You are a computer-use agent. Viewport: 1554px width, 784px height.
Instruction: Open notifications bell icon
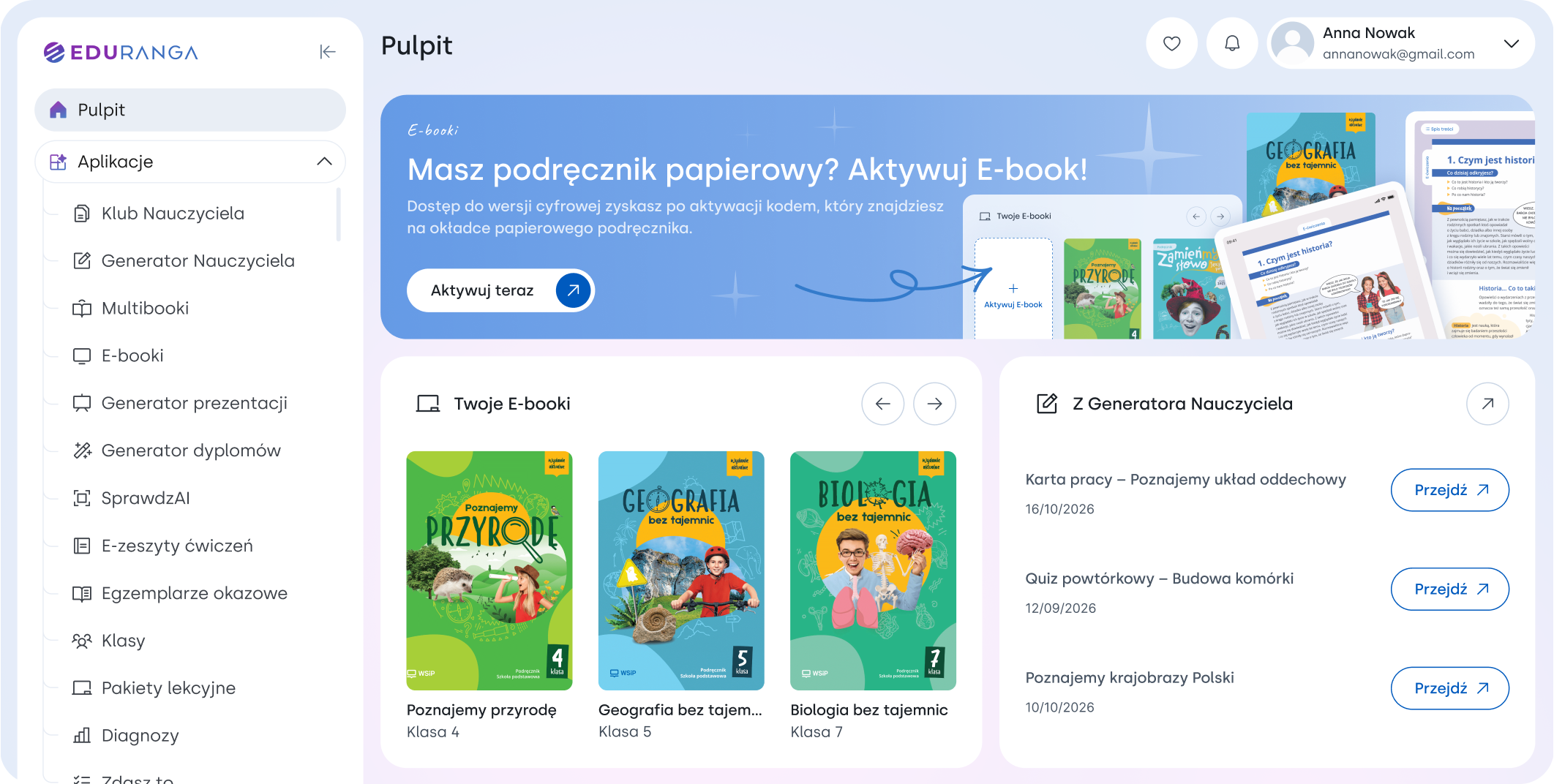point(1232,44)
